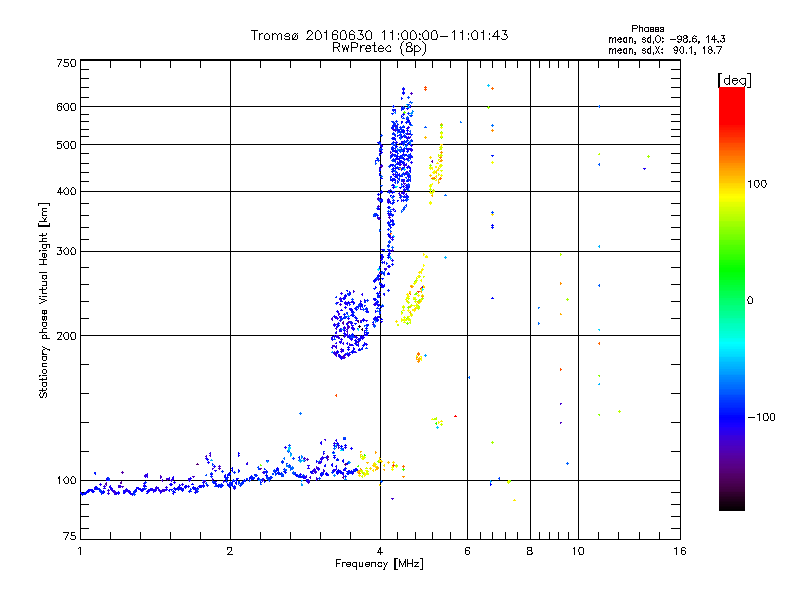Click the x-axis tick label '2'
Image resolution: width=800 pixels, height=600 pixels.
click(230, 551)
